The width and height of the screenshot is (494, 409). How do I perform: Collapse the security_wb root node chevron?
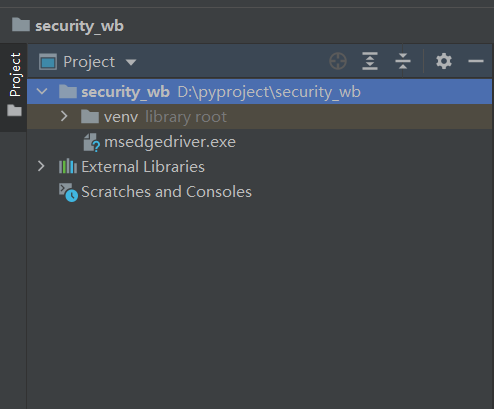(x=42, y=91)
